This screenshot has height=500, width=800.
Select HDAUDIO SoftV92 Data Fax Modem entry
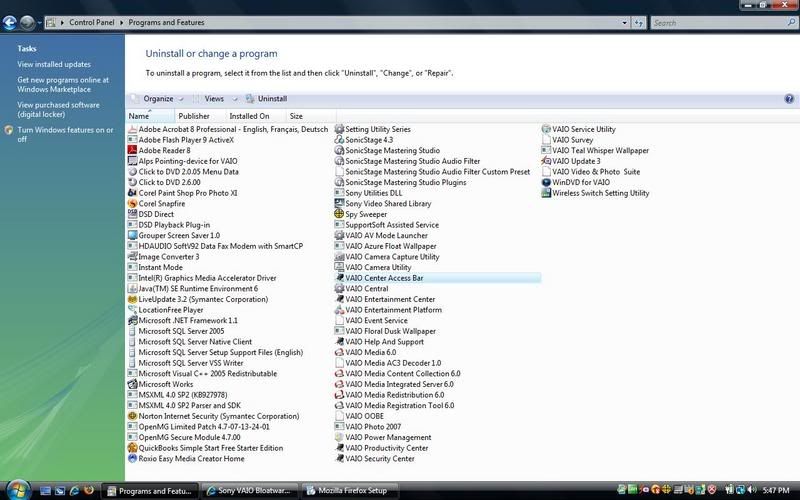coord(215,246)
